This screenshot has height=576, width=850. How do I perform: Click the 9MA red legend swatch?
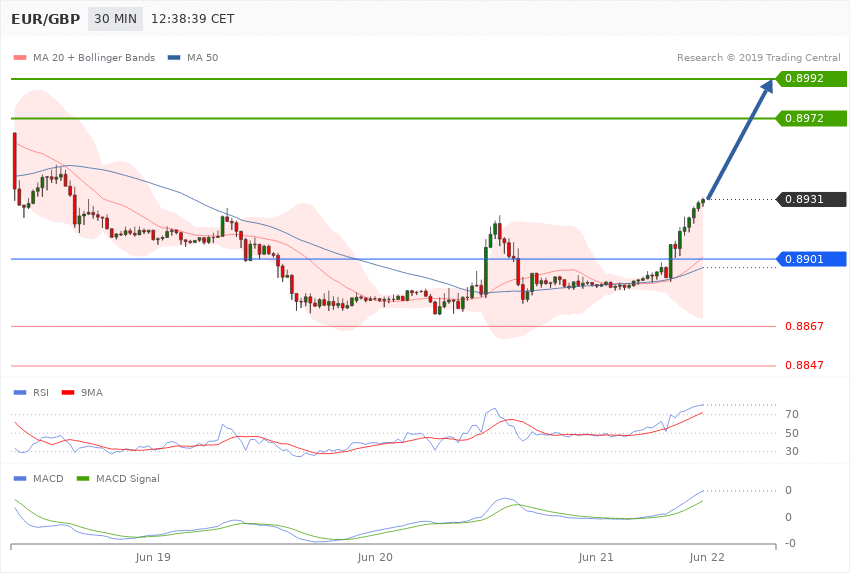point(68,392)
